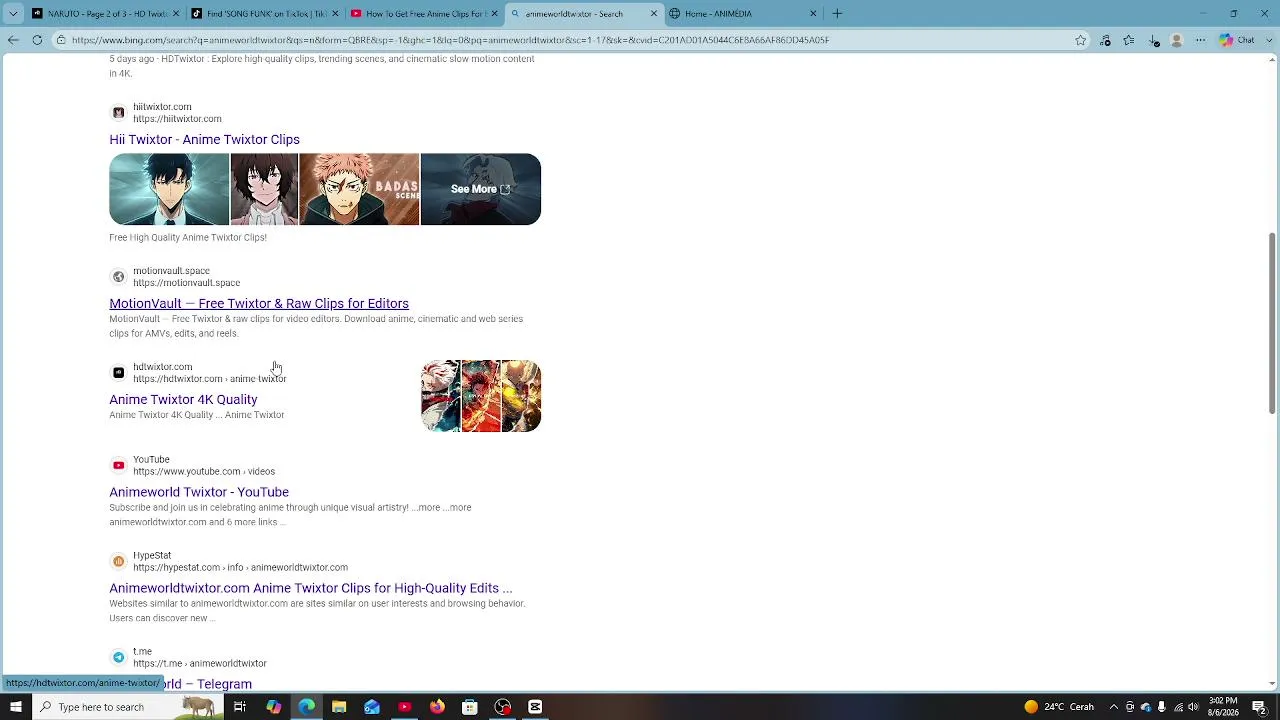View the site information lock icon

[x=61, y=40]
